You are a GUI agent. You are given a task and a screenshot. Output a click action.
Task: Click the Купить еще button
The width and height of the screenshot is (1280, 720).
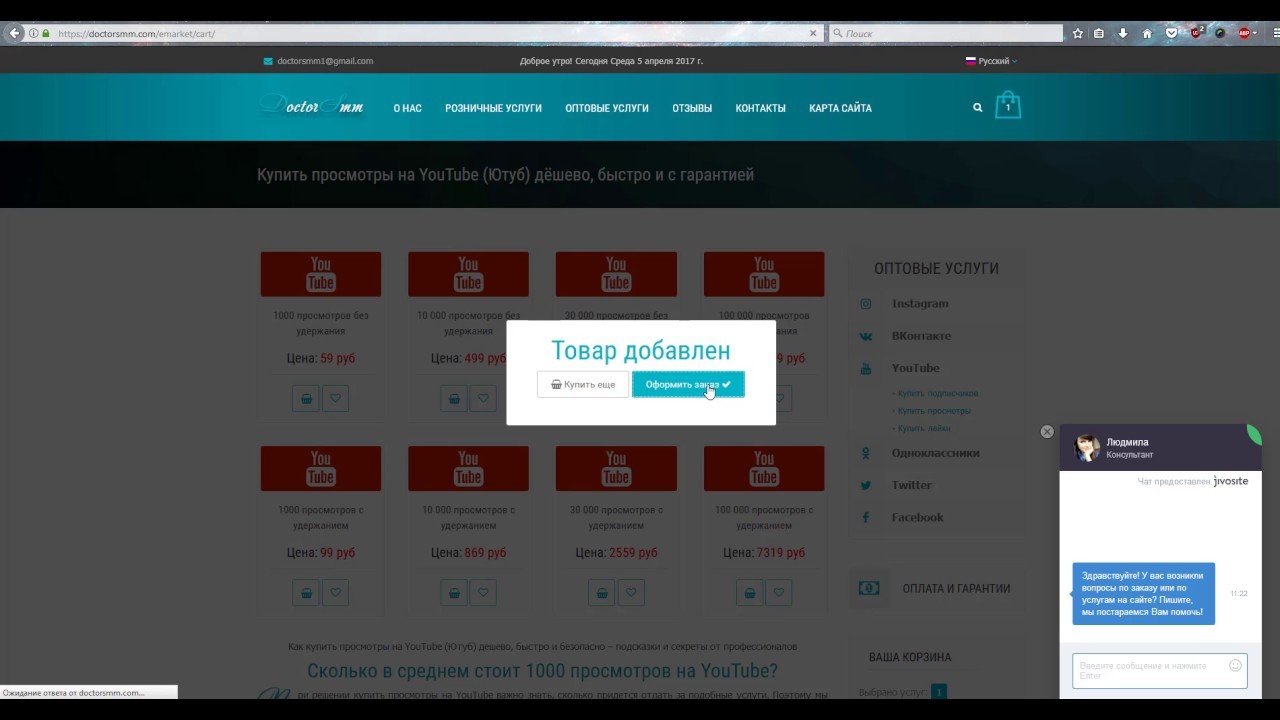583,385
